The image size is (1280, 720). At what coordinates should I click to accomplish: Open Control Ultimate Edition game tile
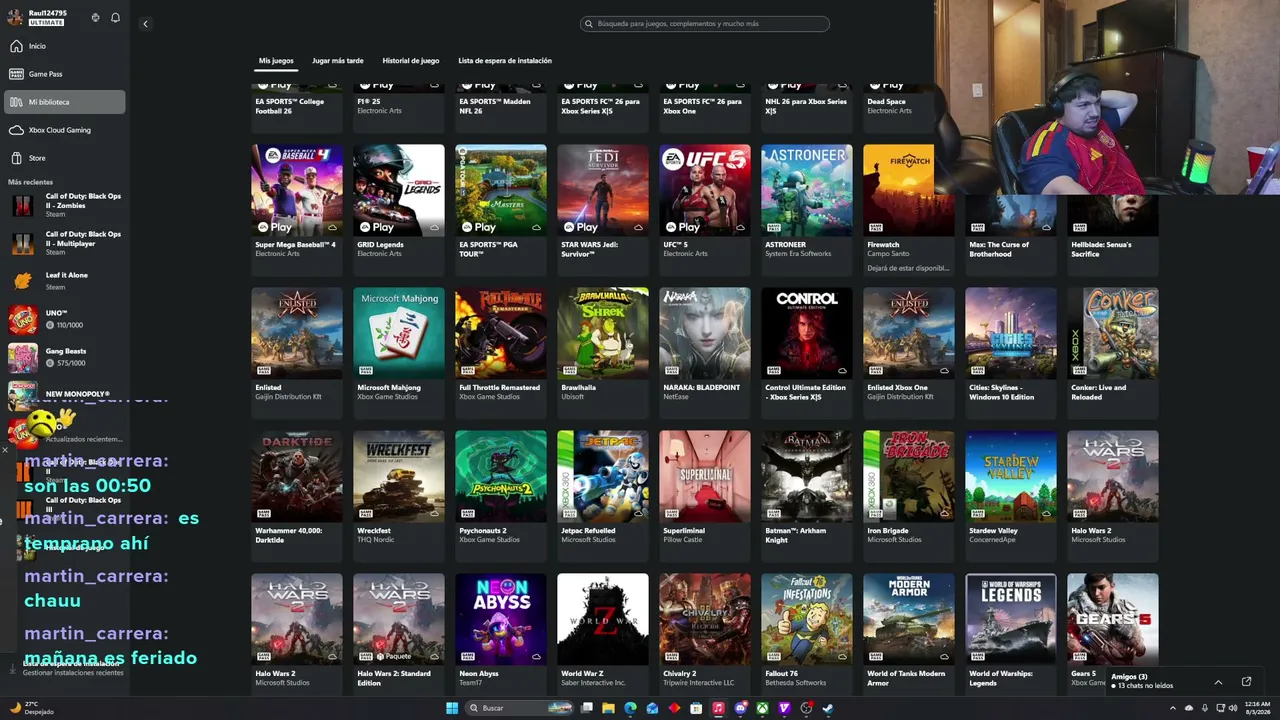807,353
